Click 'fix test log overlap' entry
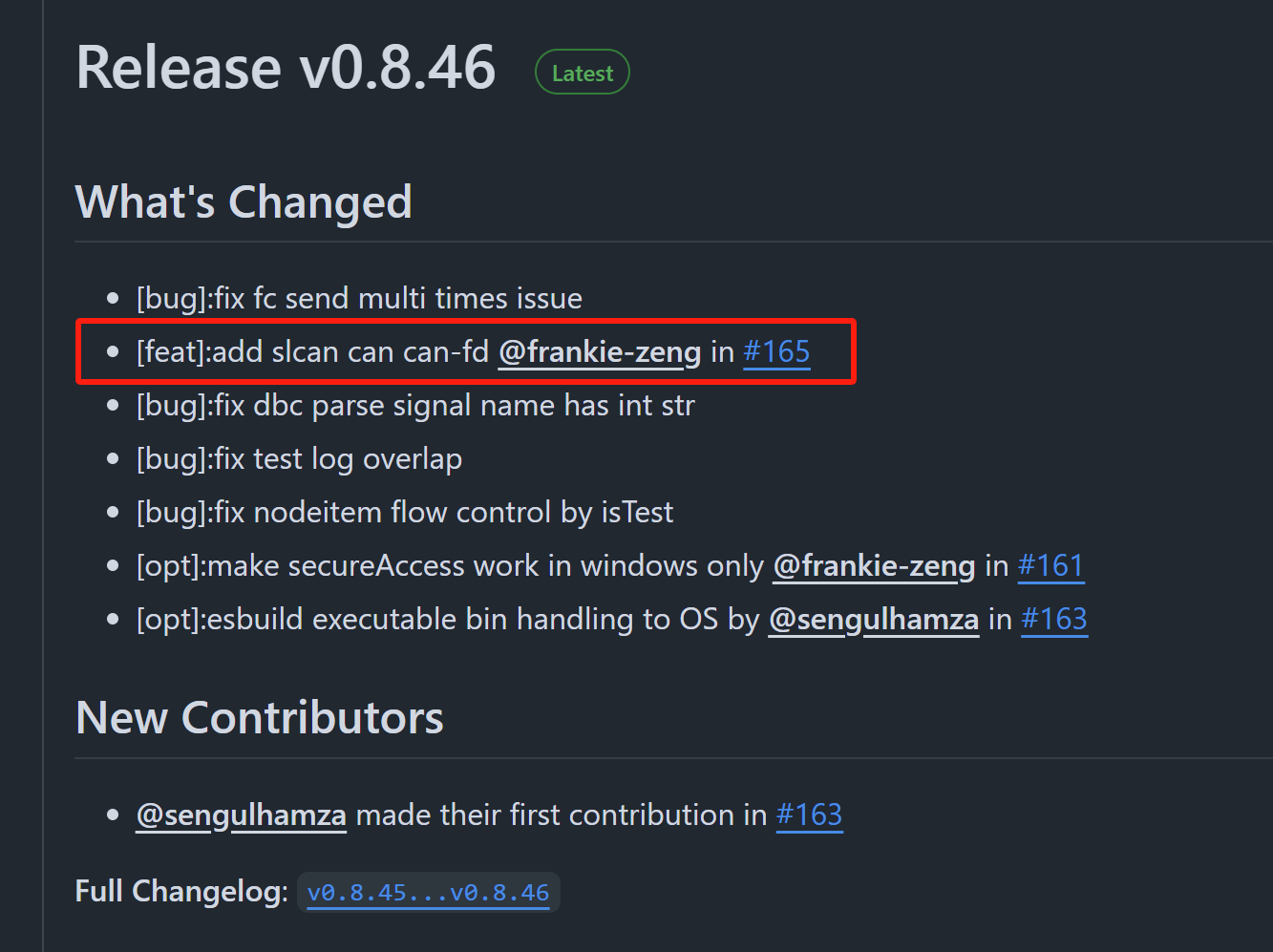1273x952 pixels. pos(299,459)
